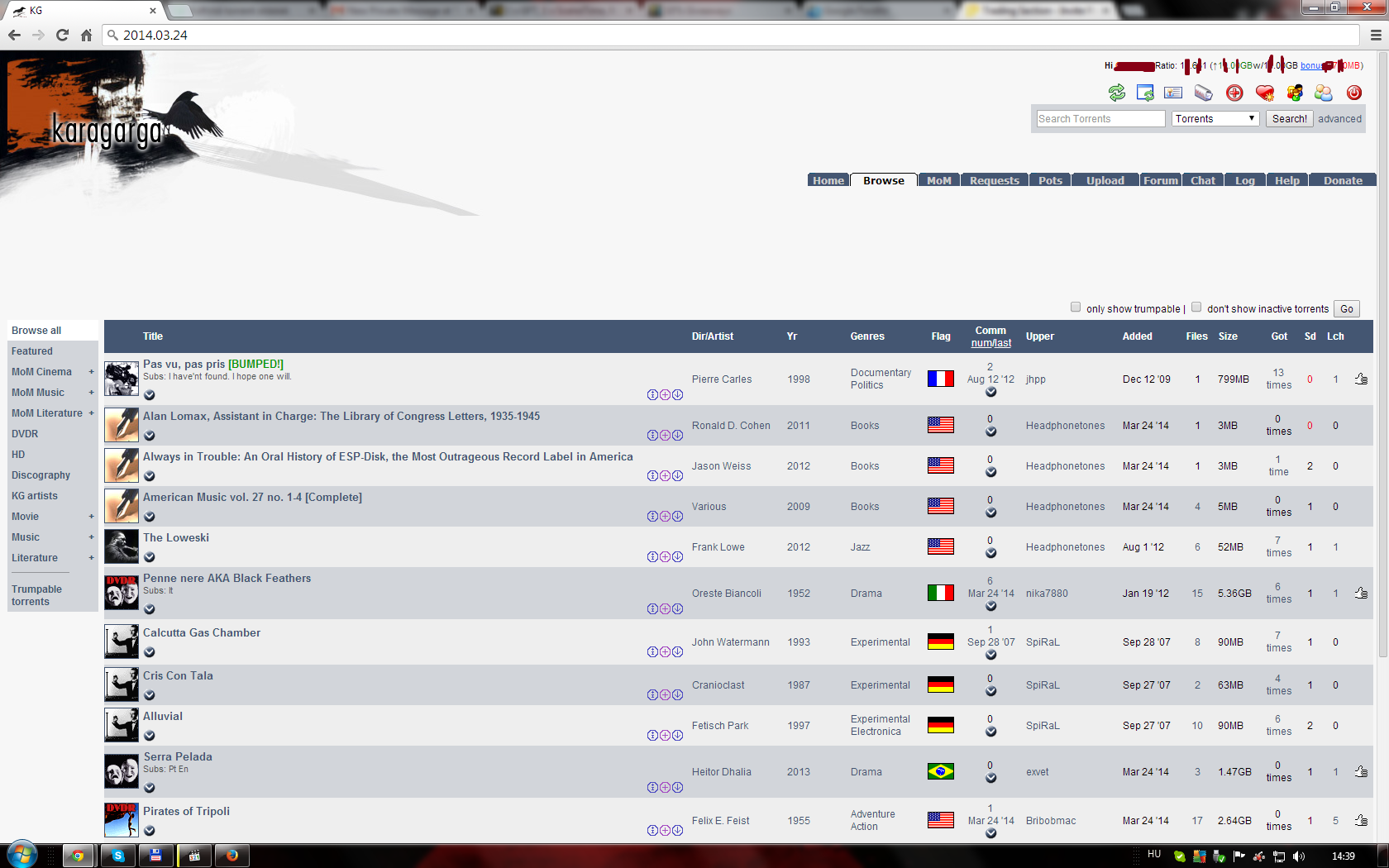Open the Torrents search type dropdown
Viewport: 1389px width, 868px height.
[x=1215, y=118]
